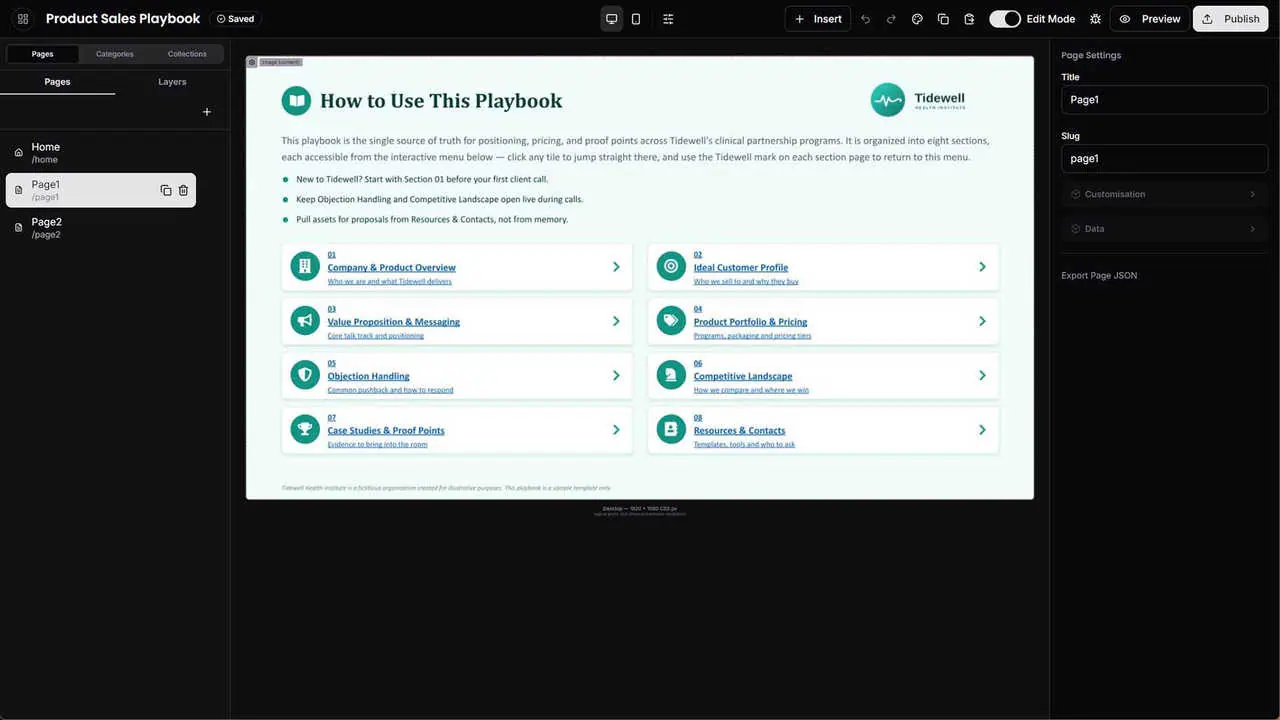Click chevron on Competitive Landscape tile
The image size is (1280, 720).
coord(982,375)
